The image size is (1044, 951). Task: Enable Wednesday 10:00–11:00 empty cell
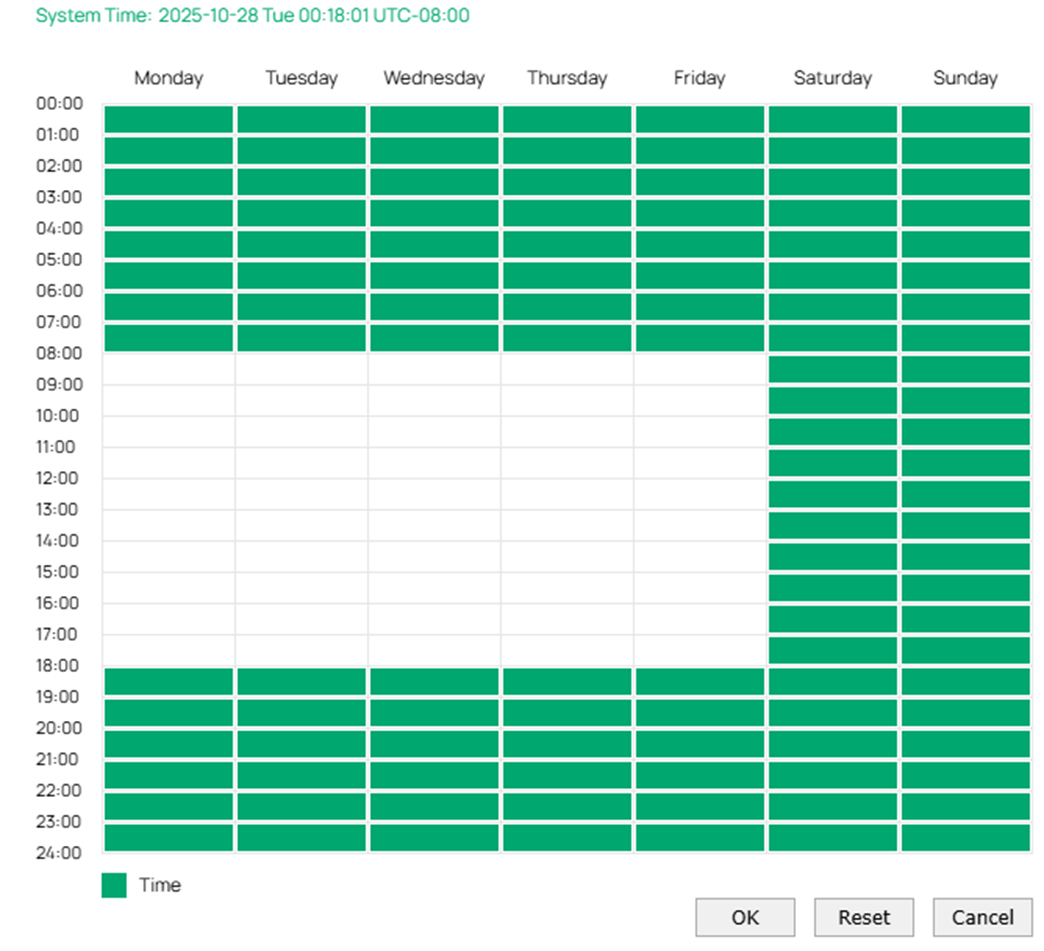(434, 431)
